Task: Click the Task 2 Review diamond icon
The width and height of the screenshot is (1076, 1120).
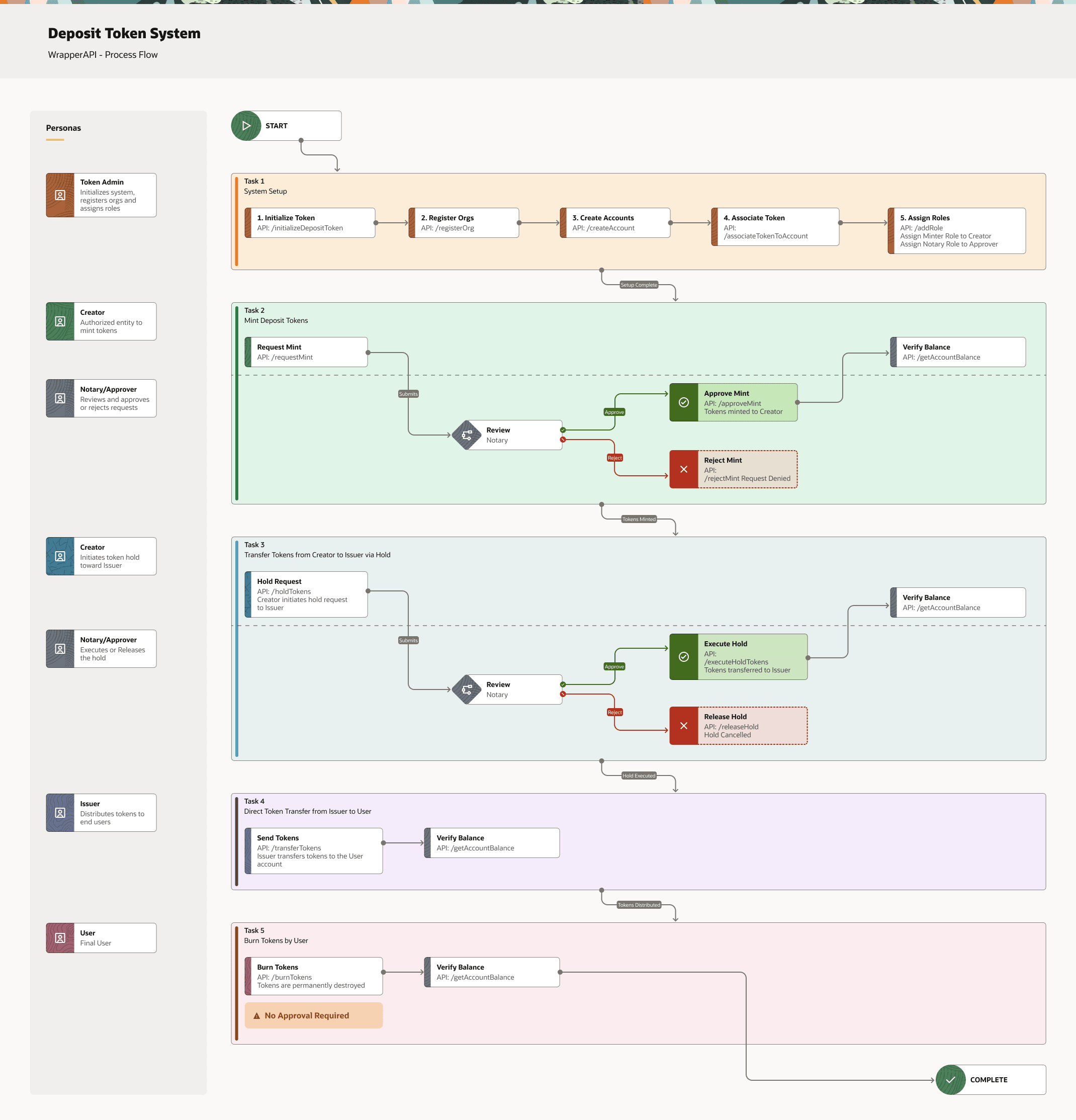Action: (467, 436)
